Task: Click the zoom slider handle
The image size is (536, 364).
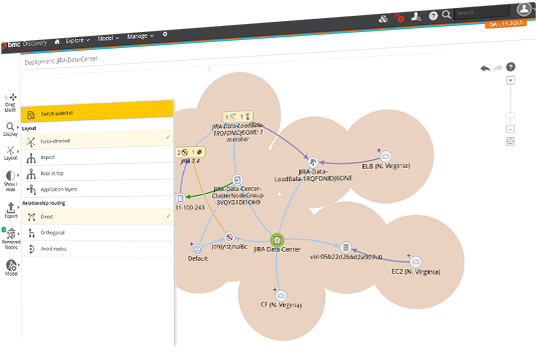Action: (510, 115)
